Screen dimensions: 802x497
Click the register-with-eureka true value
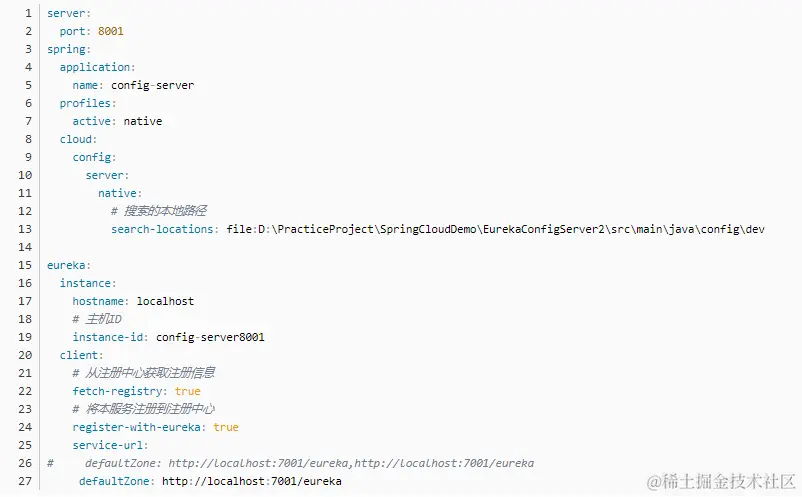[x=225, y=427]
